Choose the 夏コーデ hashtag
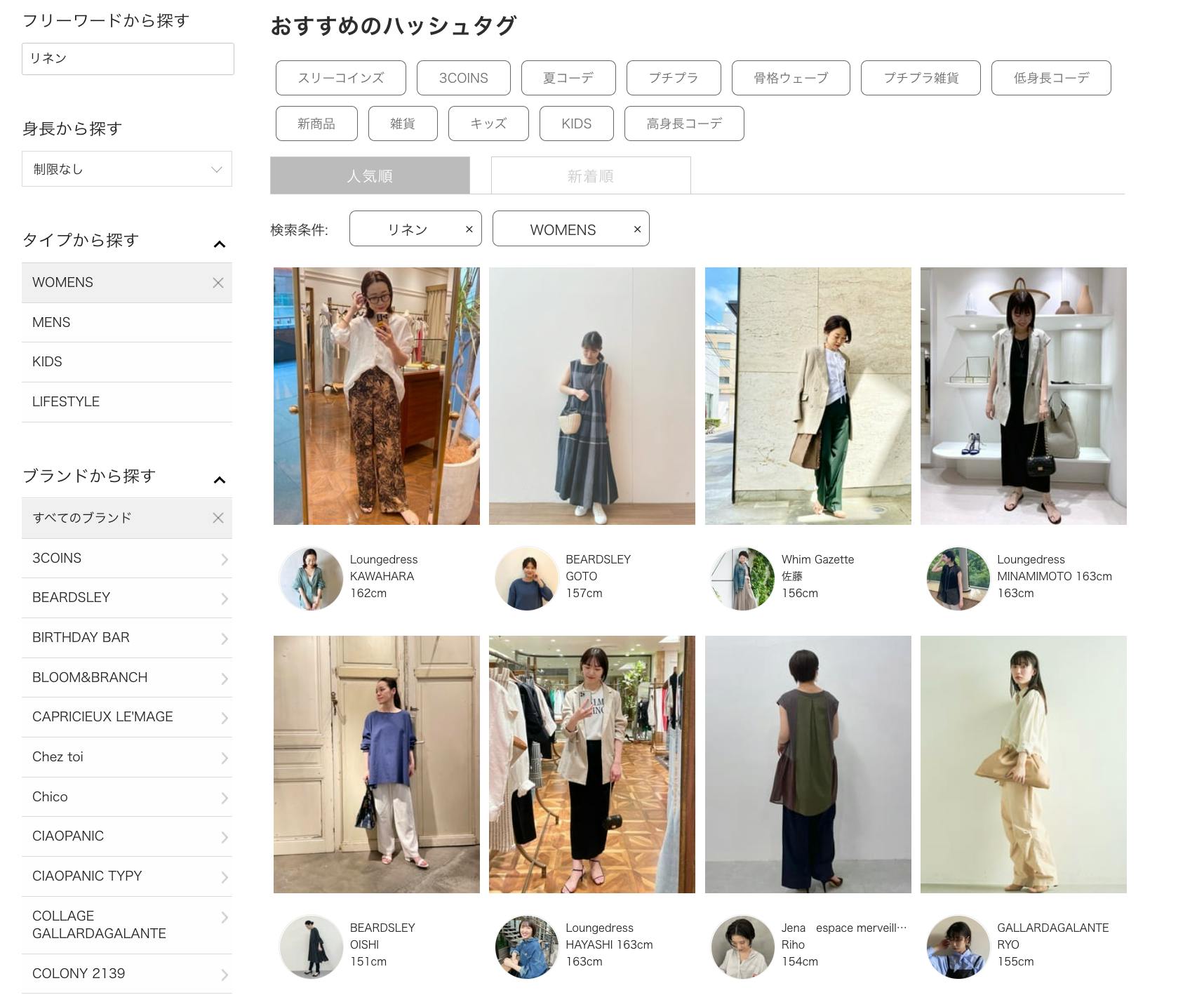Screen dimensions: 1204x995 click(568, 78)
